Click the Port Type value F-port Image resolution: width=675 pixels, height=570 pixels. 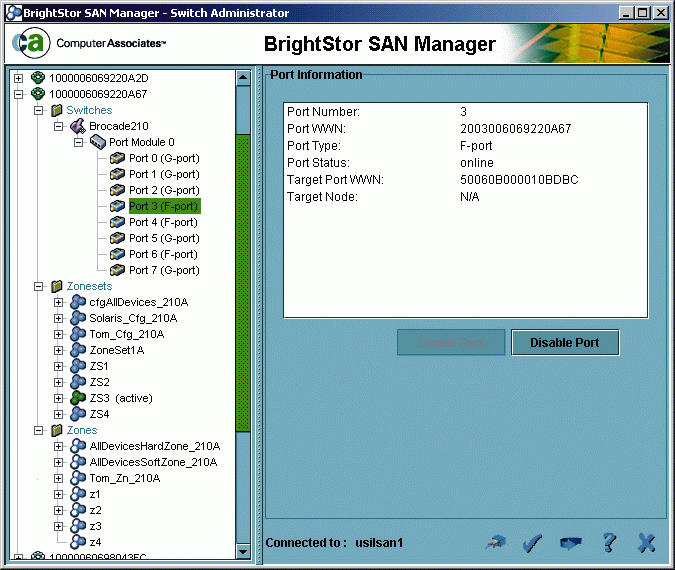476,146
